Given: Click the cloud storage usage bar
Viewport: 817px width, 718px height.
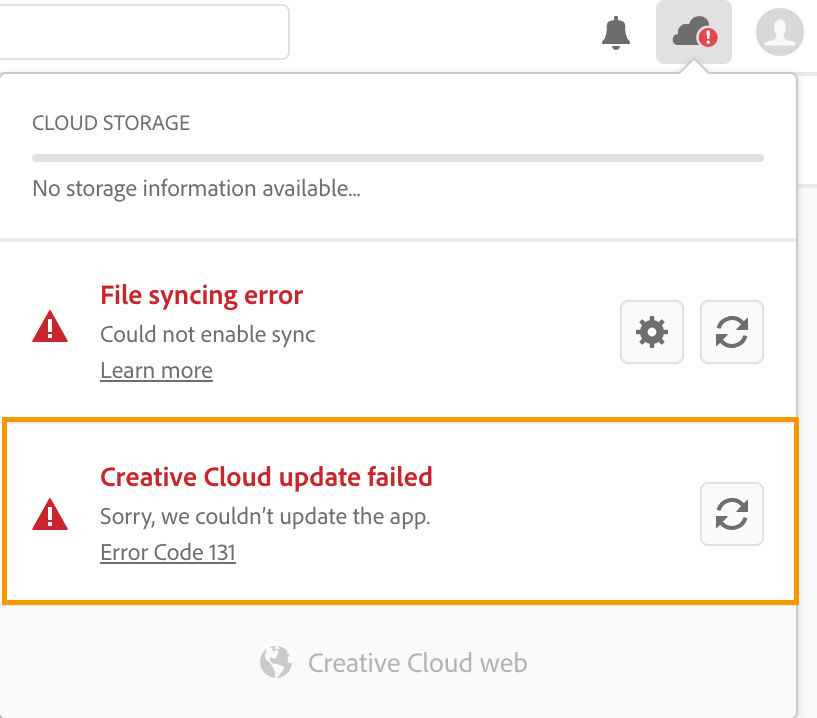Looking at the screenshot, I should (398, 158).
